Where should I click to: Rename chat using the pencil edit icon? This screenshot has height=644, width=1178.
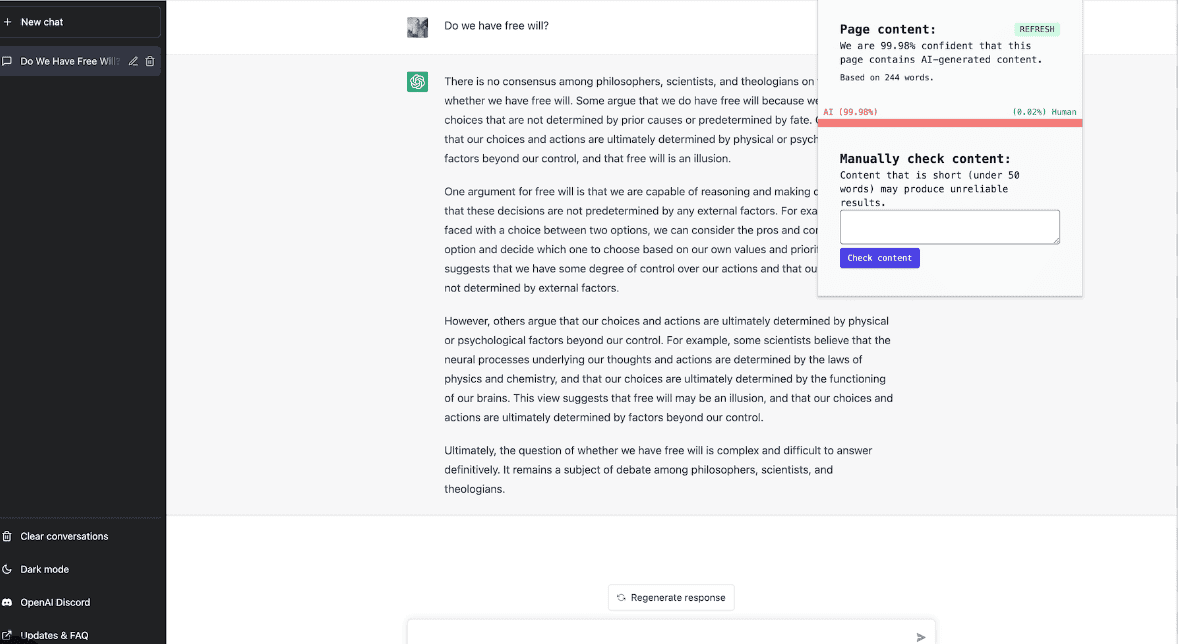point(133,62)
